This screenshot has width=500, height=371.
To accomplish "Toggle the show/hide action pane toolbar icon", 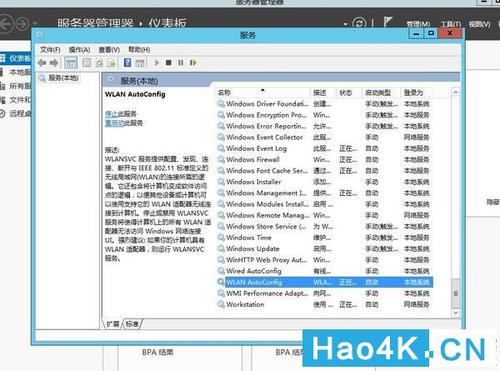I will tap(140, 63).
